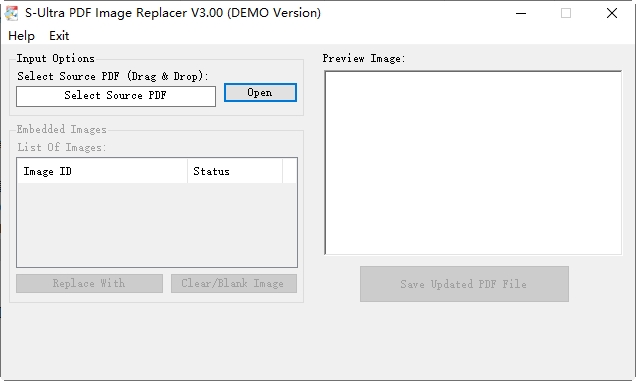The image size is (636, 381).
Task: Open the Help menu
Action: point(21,36)
